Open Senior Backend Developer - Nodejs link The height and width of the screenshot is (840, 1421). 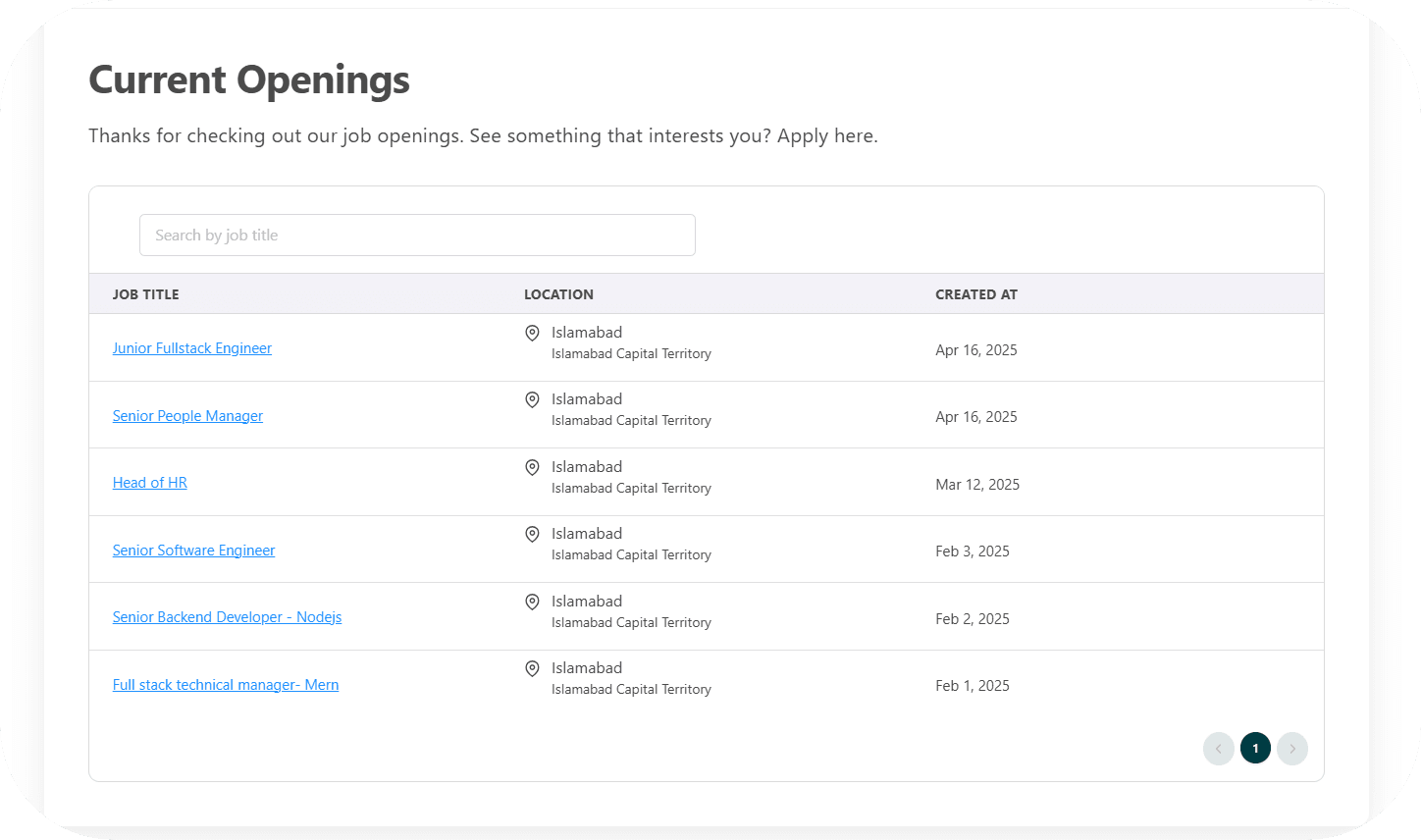pos(227,617)
